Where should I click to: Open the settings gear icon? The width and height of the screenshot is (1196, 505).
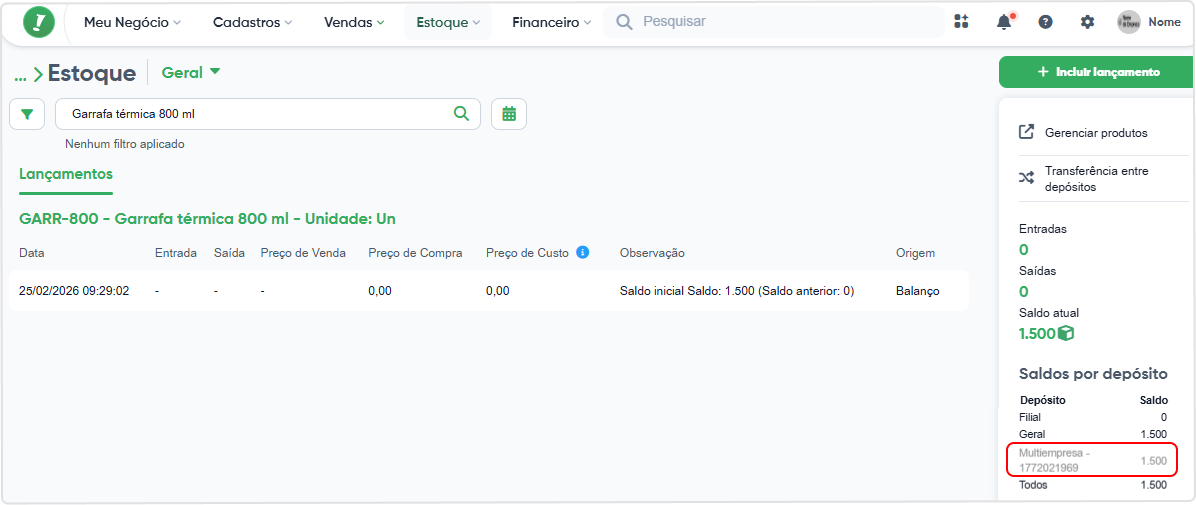coord(1087,22)
